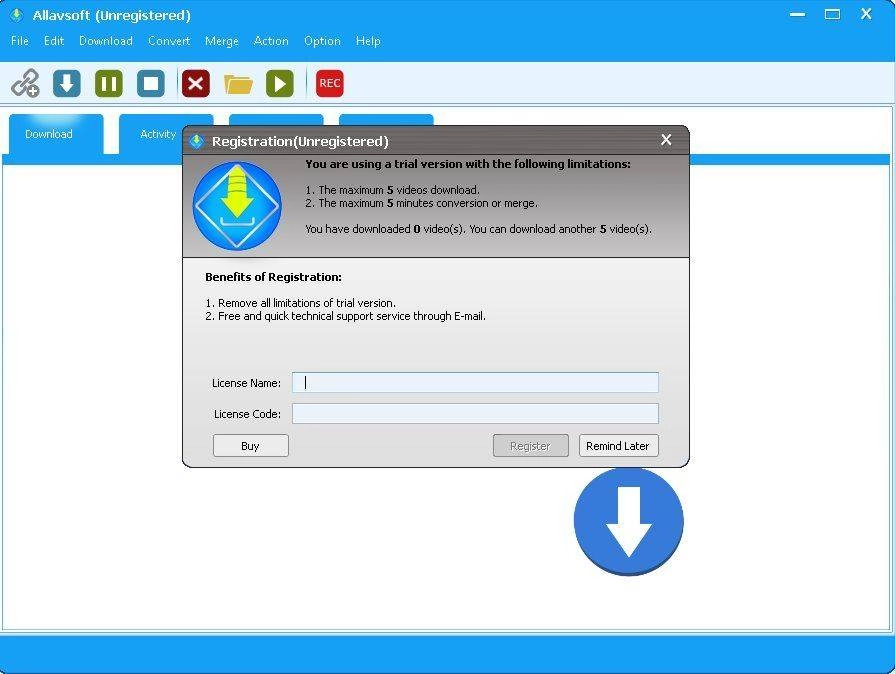The width and height of the screenshot is (895, 674).
Task: Open the File menu
Action: point(19,41)
